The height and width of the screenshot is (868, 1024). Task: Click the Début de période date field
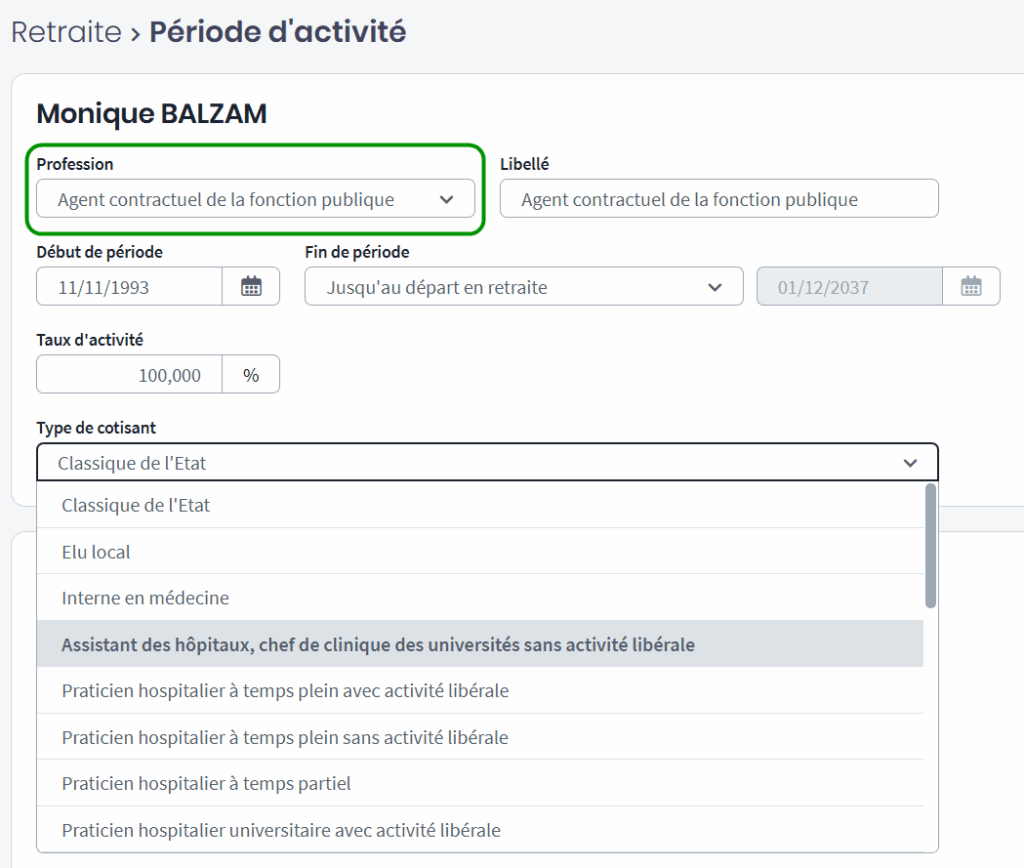click(130, 287)
